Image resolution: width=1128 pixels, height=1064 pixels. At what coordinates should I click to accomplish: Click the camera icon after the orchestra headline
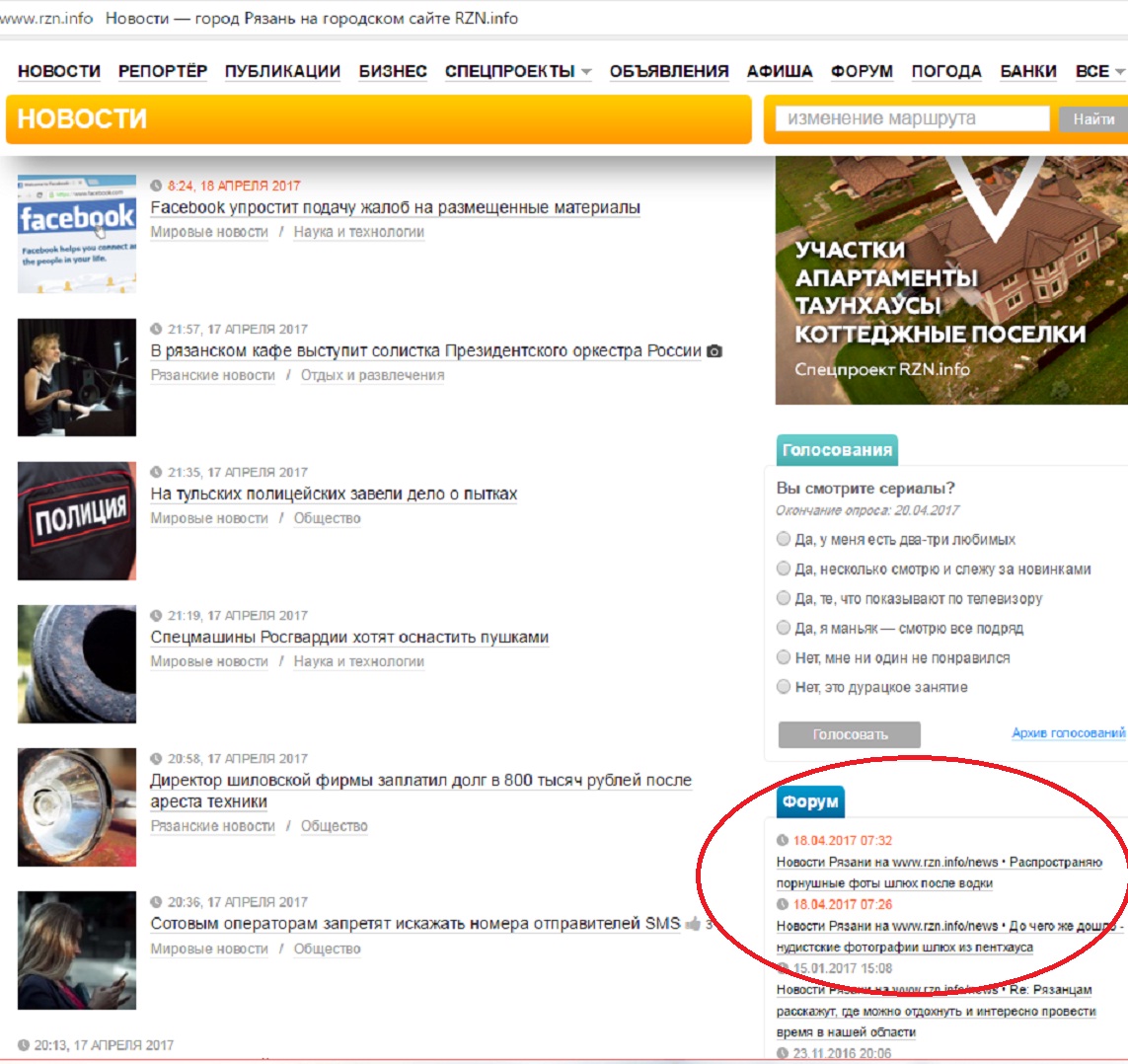[x=714, y=351]
